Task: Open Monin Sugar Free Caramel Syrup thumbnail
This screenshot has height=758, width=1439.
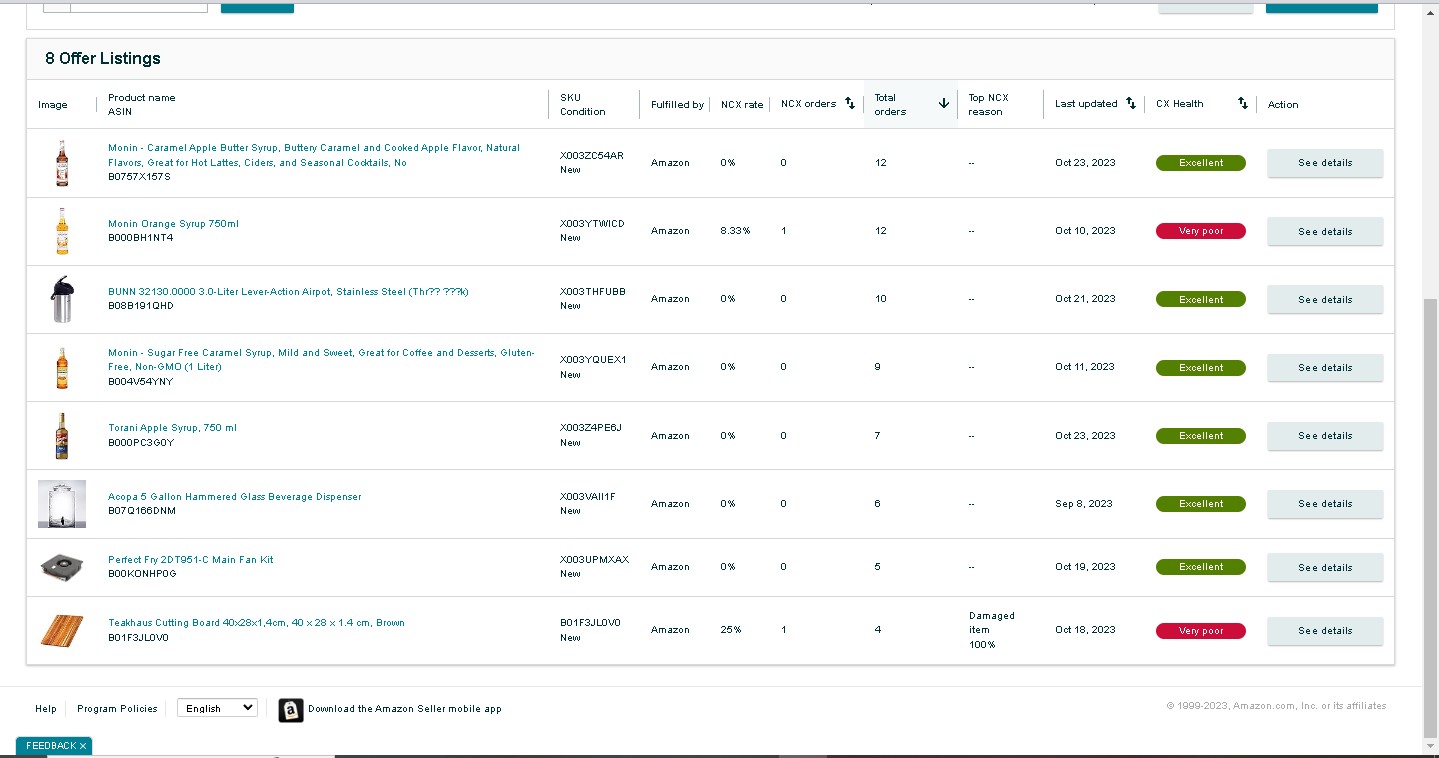Action: click(62, 367)
